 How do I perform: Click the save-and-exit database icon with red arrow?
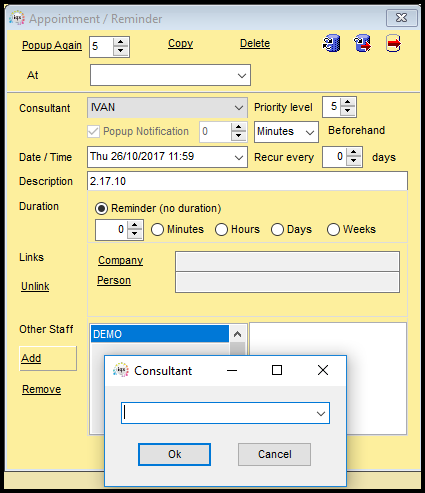pyautogui.click(x=362, y=43)
